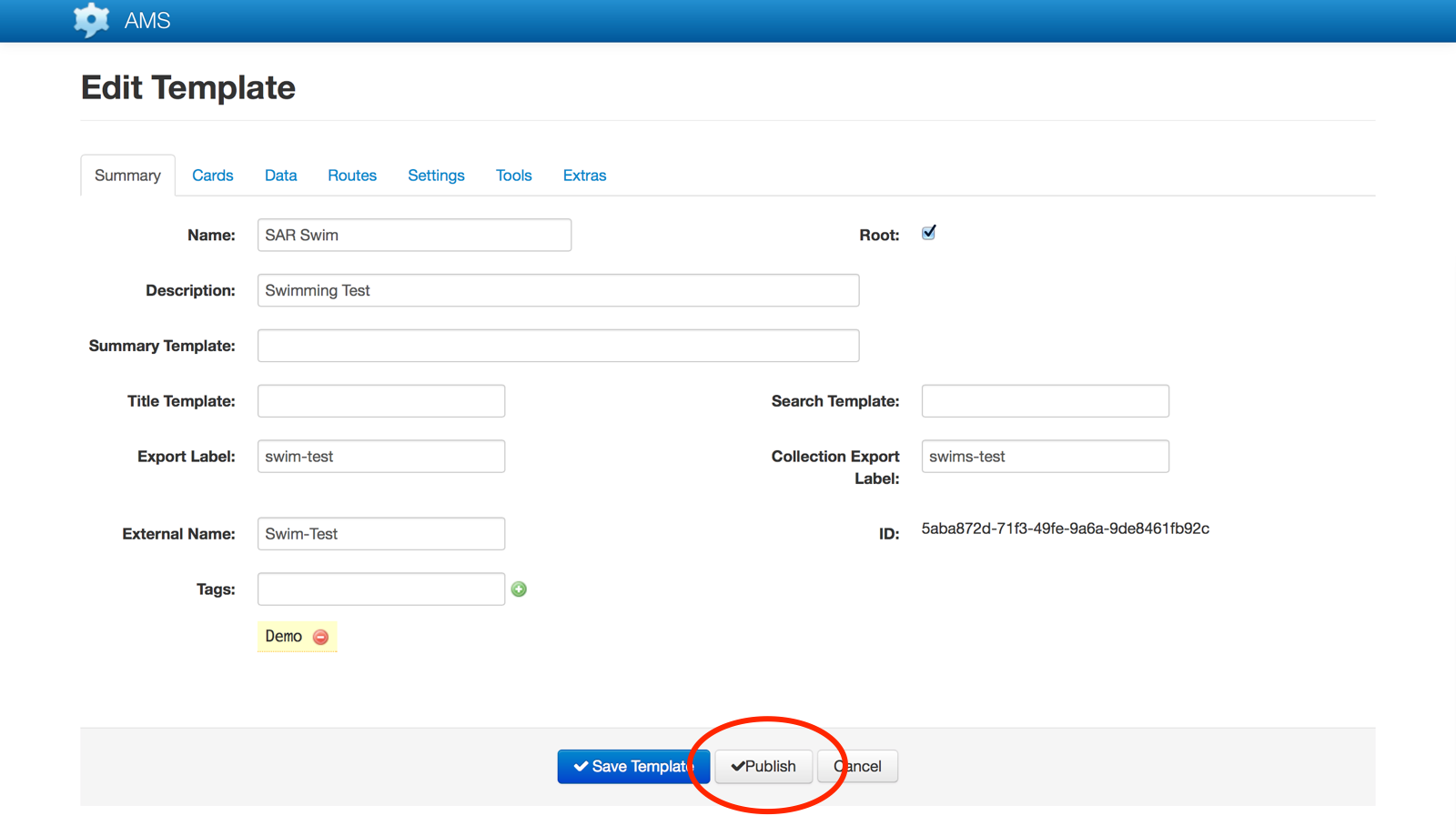
Task: Select the Tools tab
Action: pyautogui.click(x=514, y=176)
